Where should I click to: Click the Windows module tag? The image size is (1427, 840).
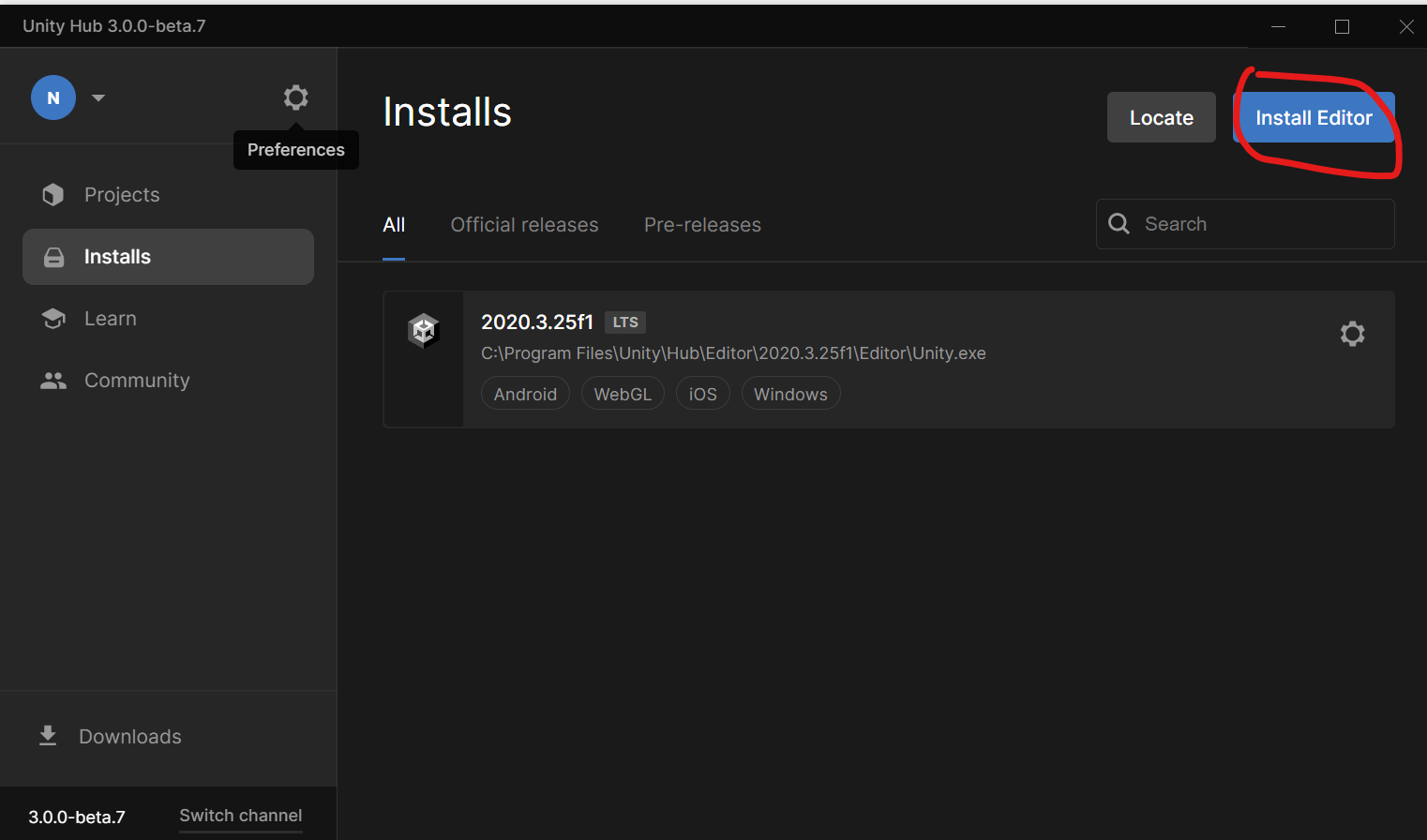point(790,394)
